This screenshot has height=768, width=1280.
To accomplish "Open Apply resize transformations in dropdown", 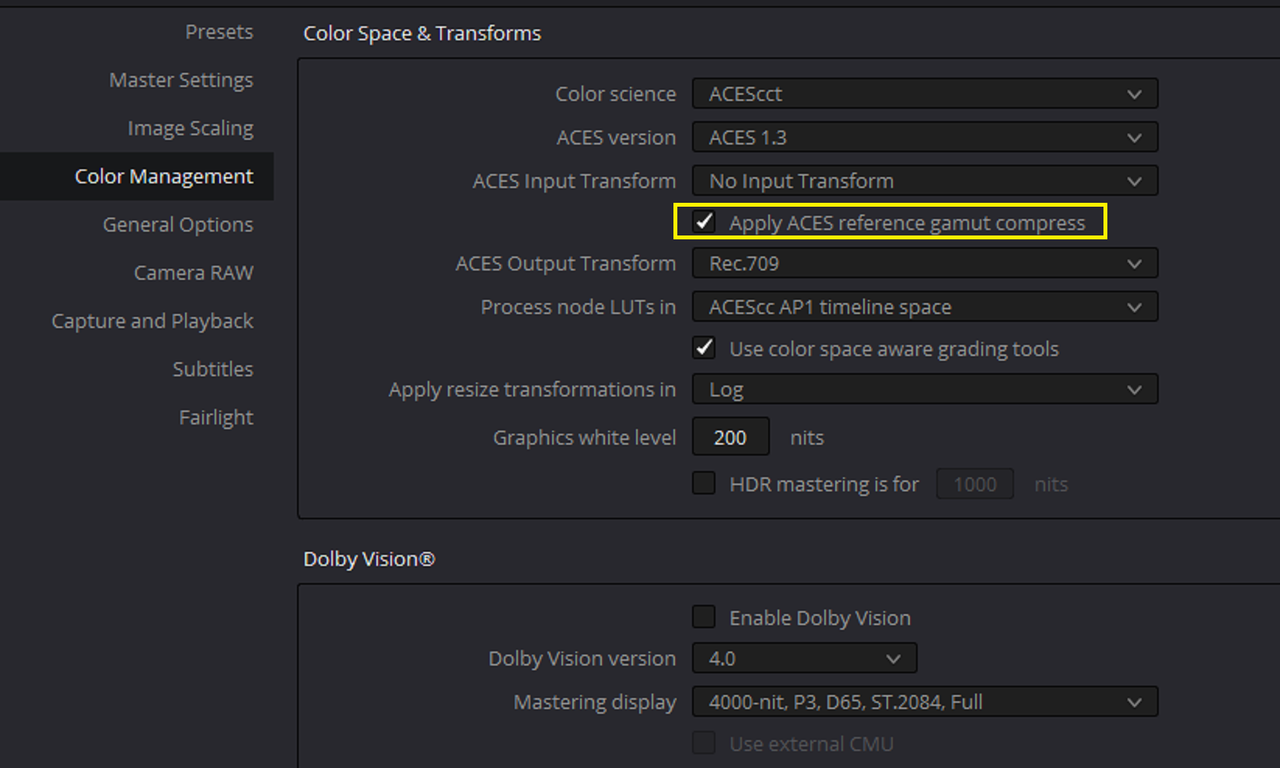I will coord(925,389).
